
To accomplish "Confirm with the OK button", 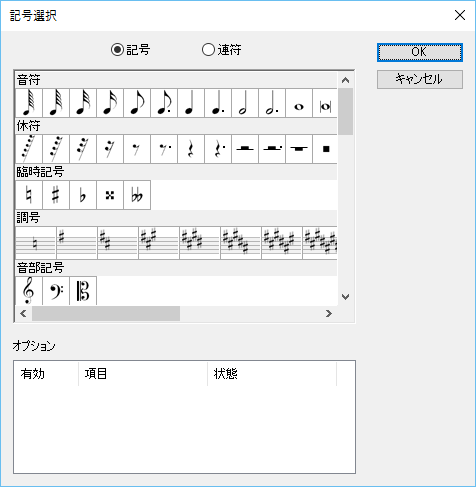I will click(420, 52).
